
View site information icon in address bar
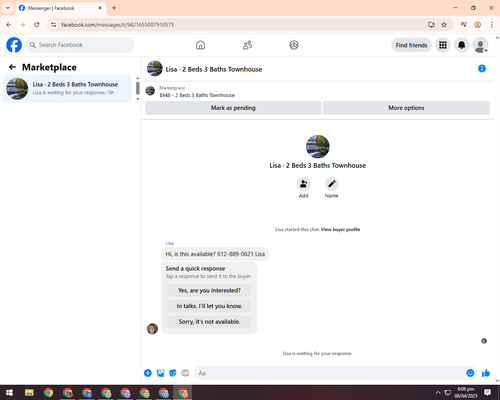(x=53, y=25)
